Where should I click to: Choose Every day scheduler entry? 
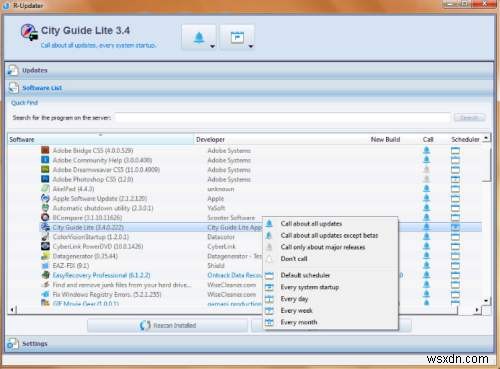point(330,299)
